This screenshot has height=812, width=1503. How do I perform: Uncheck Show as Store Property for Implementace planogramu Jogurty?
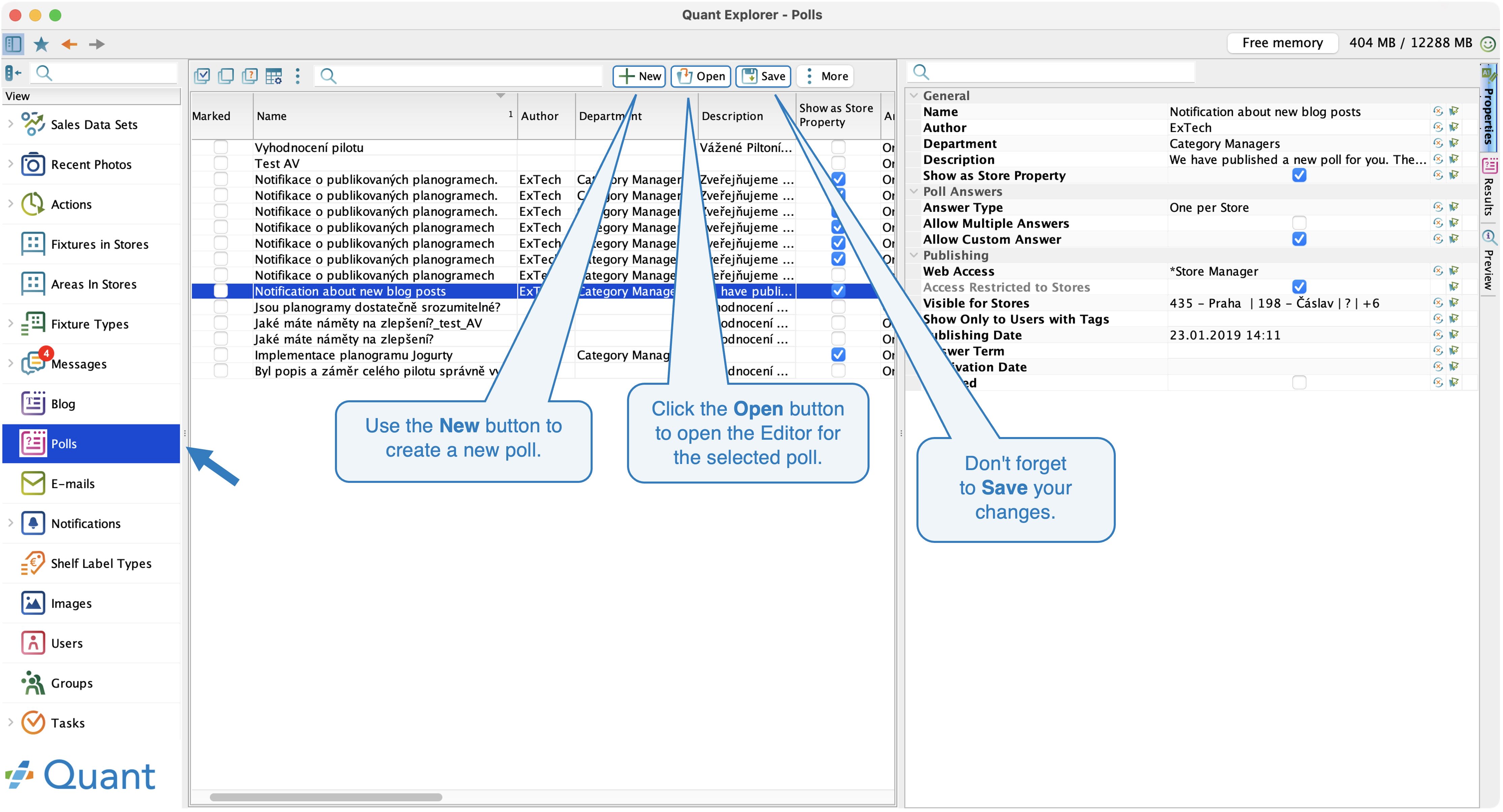pyautogui.click(x=838, y=355)
